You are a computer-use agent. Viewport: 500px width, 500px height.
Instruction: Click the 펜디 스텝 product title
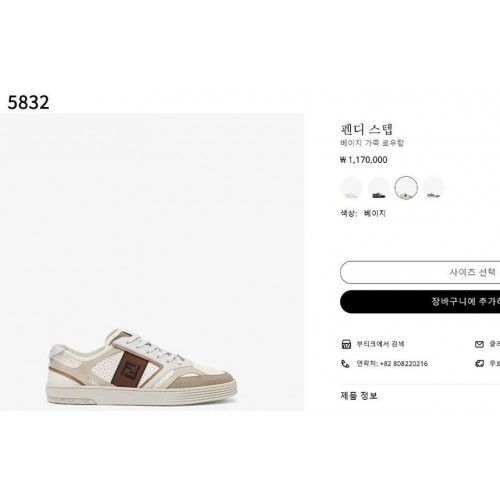367,129
